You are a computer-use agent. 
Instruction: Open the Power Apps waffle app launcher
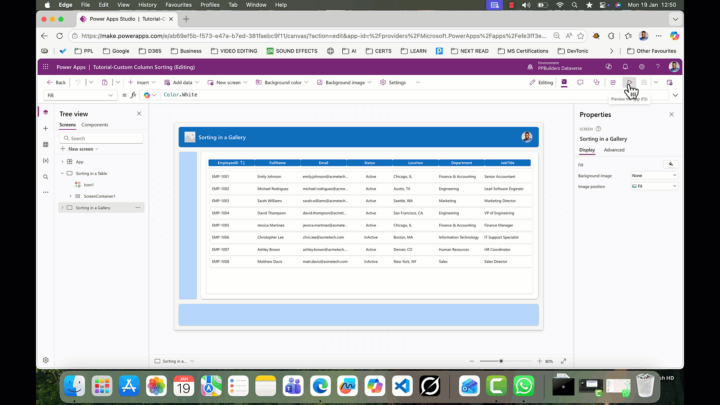pyautogui.click(x=45, y=67)
